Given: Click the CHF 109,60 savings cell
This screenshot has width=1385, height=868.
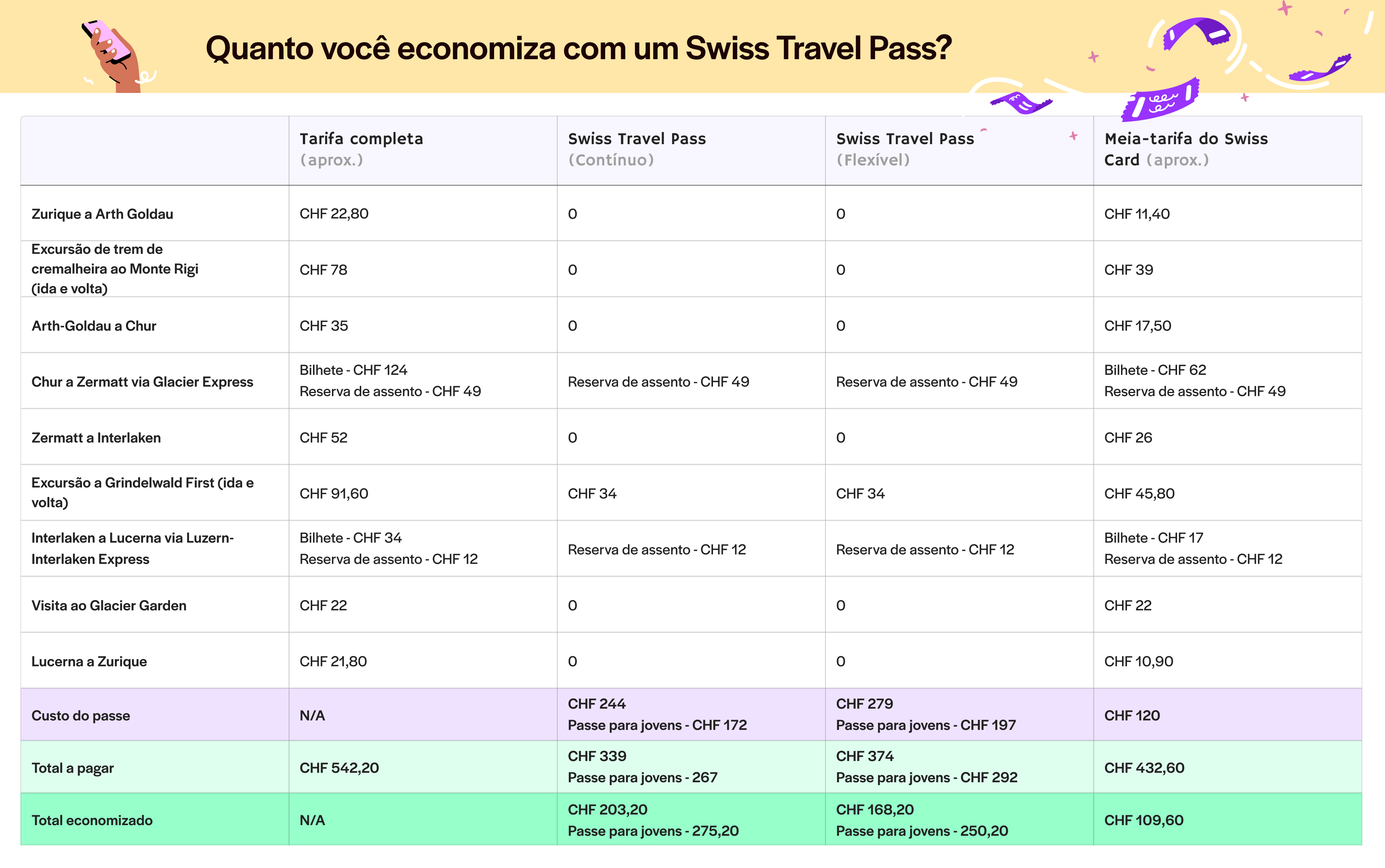Looking at the screenshot, I should 1143,820.
